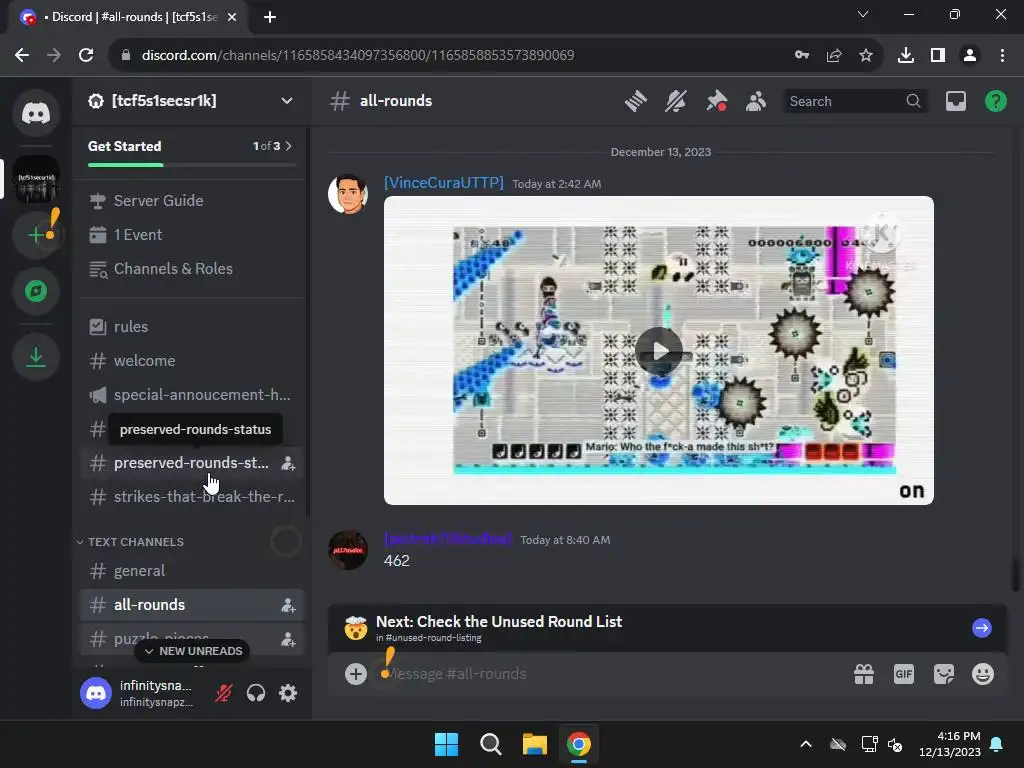1024x768 pixels.
Task: Open preserved-rounds-st... channel
Action: [191, 463]
